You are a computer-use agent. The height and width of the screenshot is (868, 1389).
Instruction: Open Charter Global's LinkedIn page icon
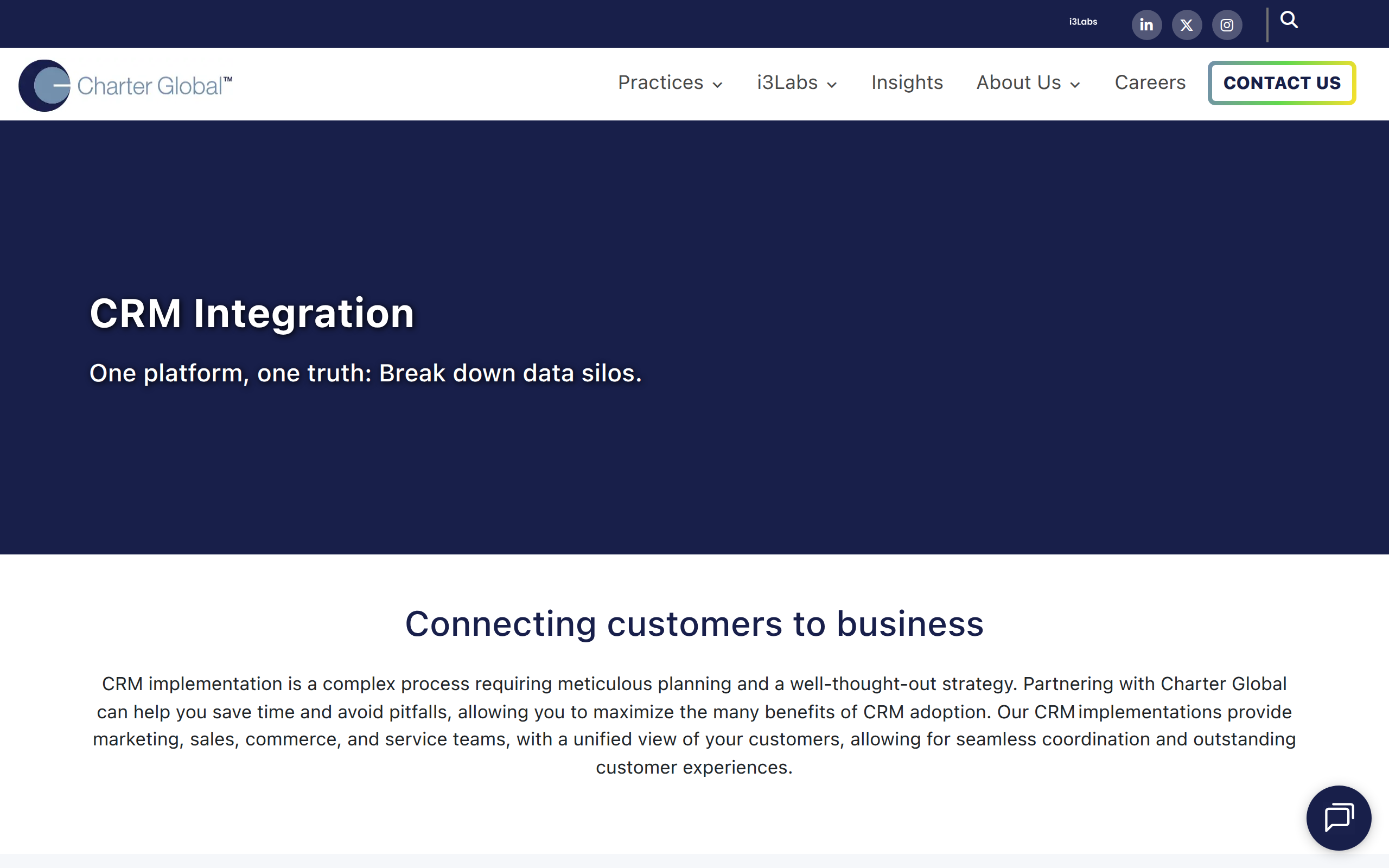click(x=1146, y=25)
